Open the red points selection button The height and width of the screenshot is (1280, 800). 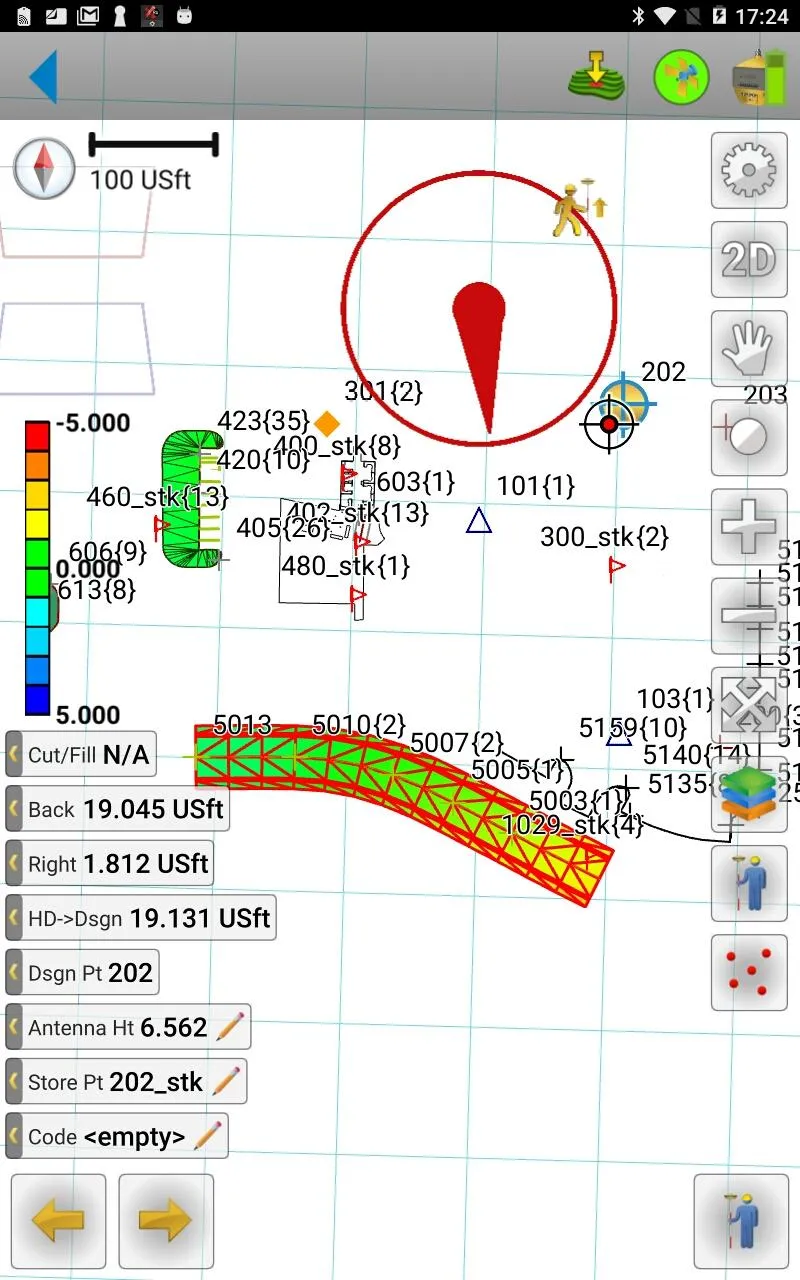click(749, 972)
